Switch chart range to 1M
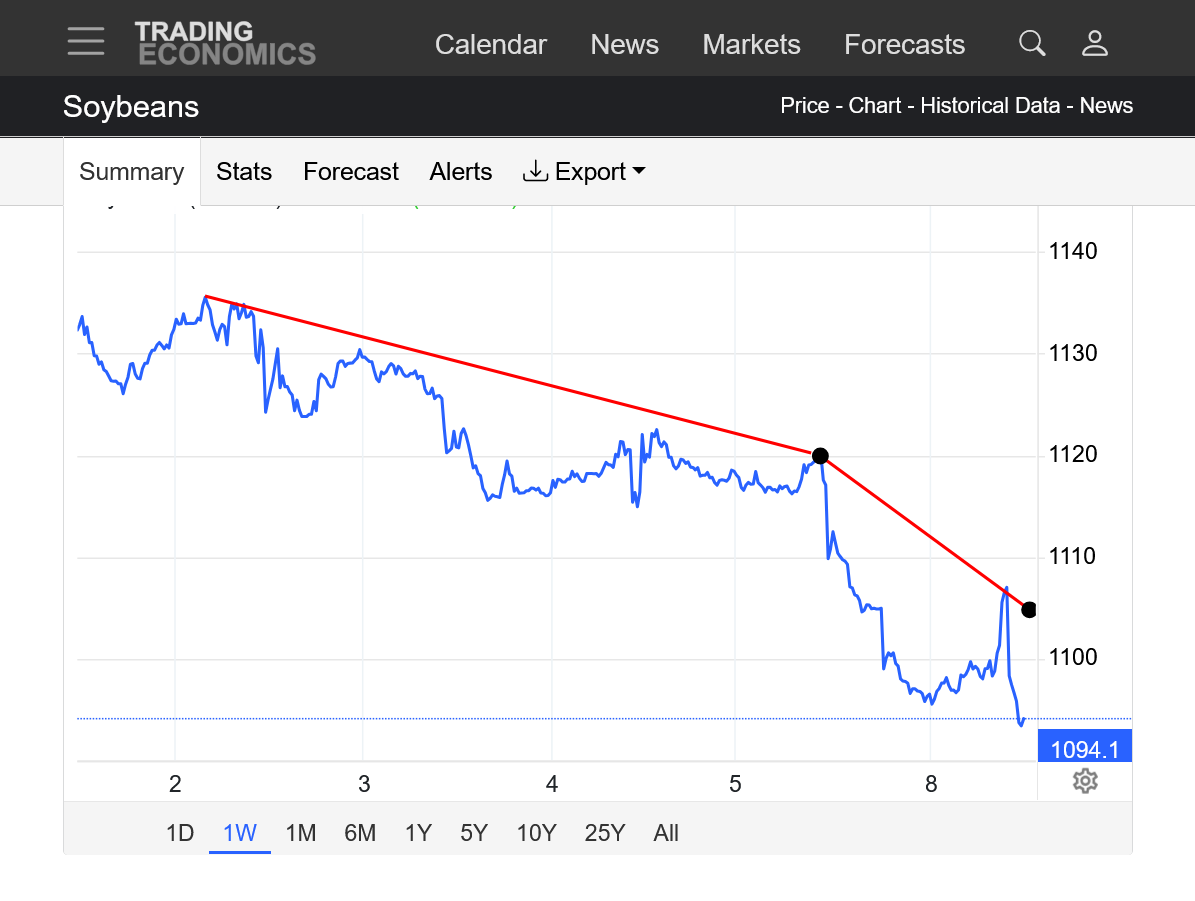This screenshot has width=1195, height=901. click(x=300, y=833)
